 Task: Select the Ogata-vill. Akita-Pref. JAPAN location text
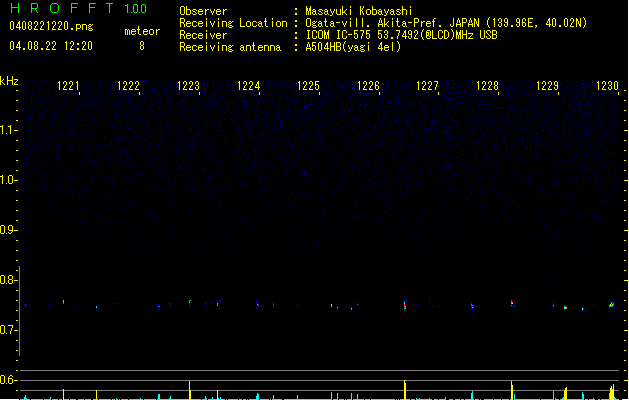pos(446,23)
